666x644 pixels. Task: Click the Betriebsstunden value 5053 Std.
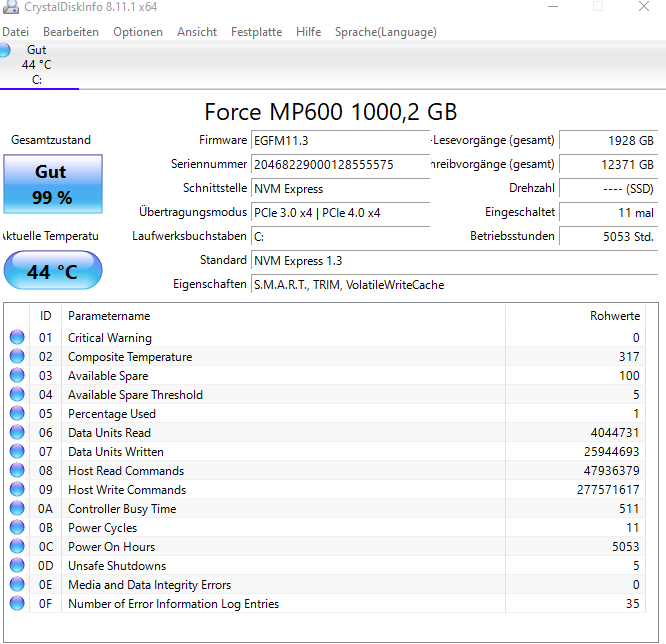(x=608, y=237)
